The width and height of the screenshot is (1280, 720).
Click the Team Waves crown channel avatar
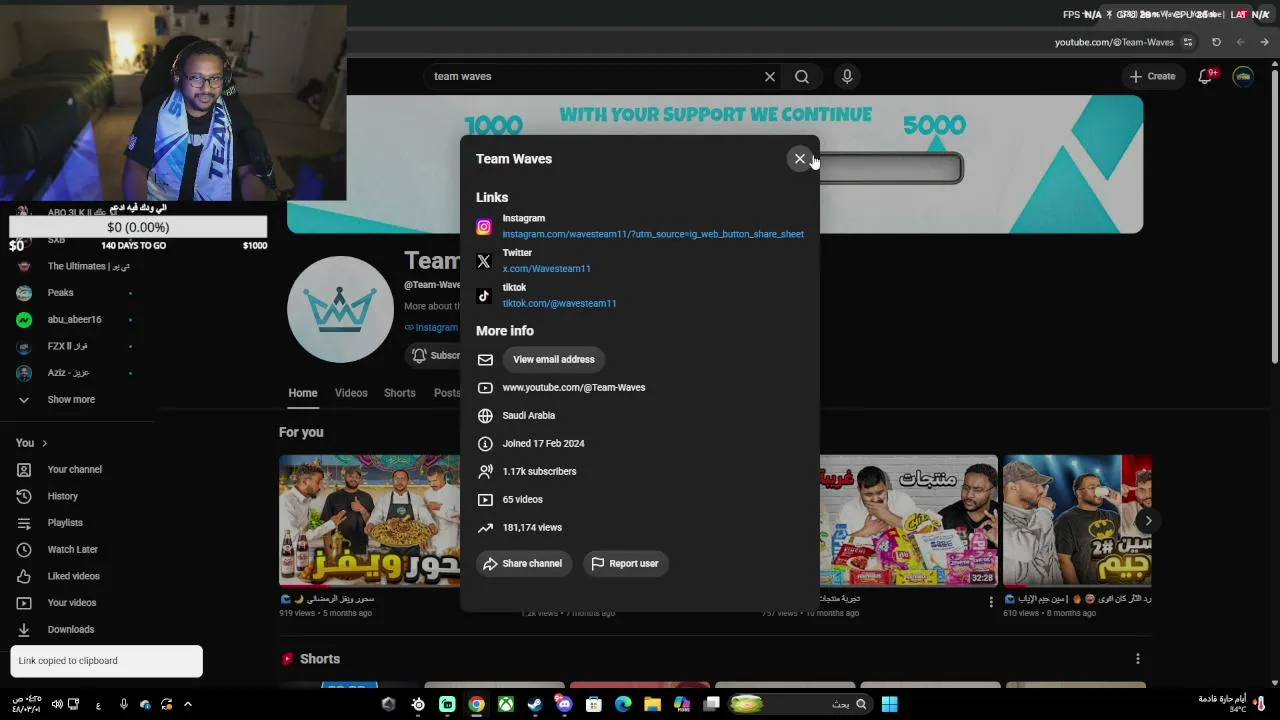pos(340,309)
